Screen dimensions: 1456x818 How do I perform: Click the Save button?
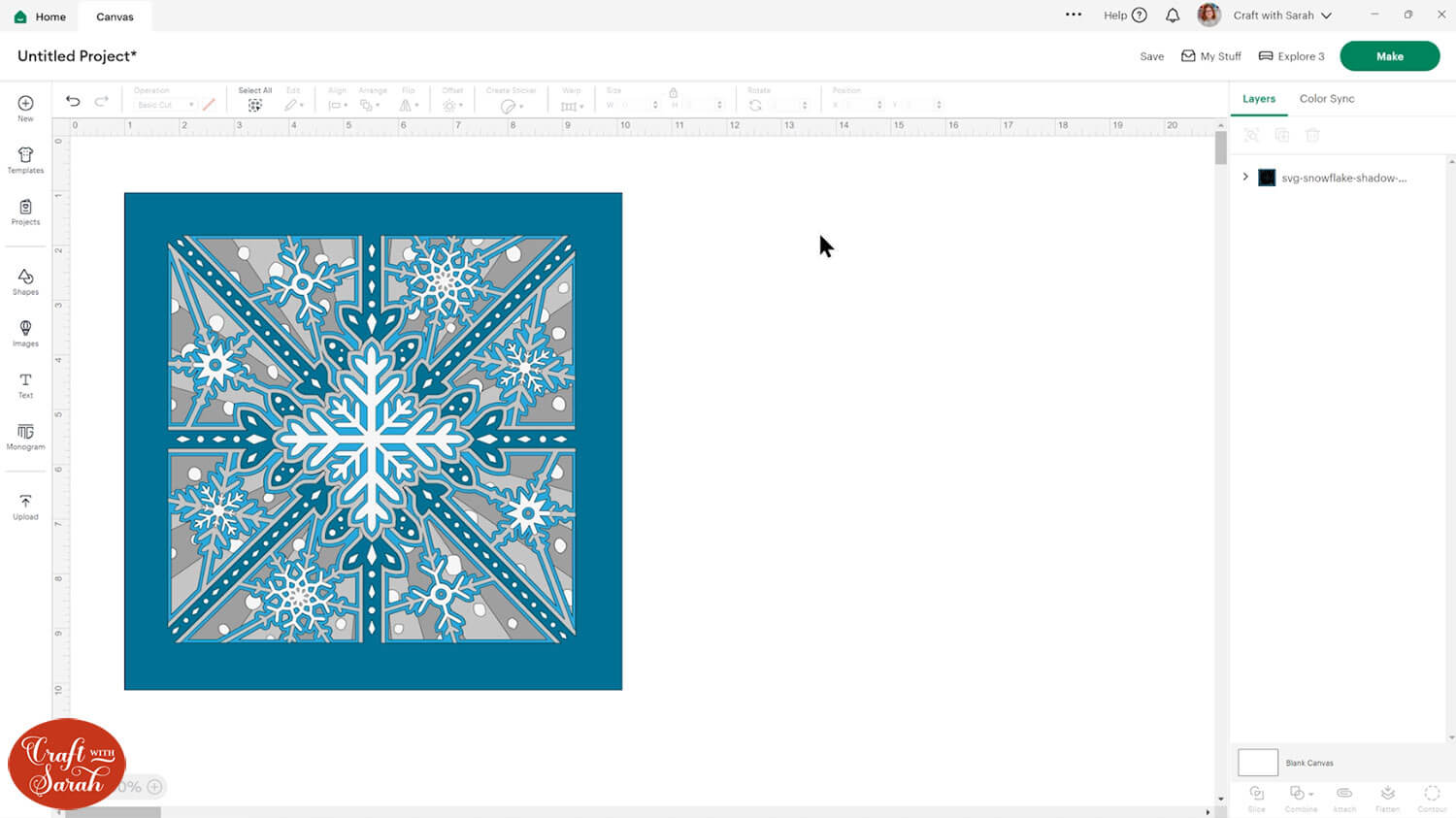click(1152, 56)
